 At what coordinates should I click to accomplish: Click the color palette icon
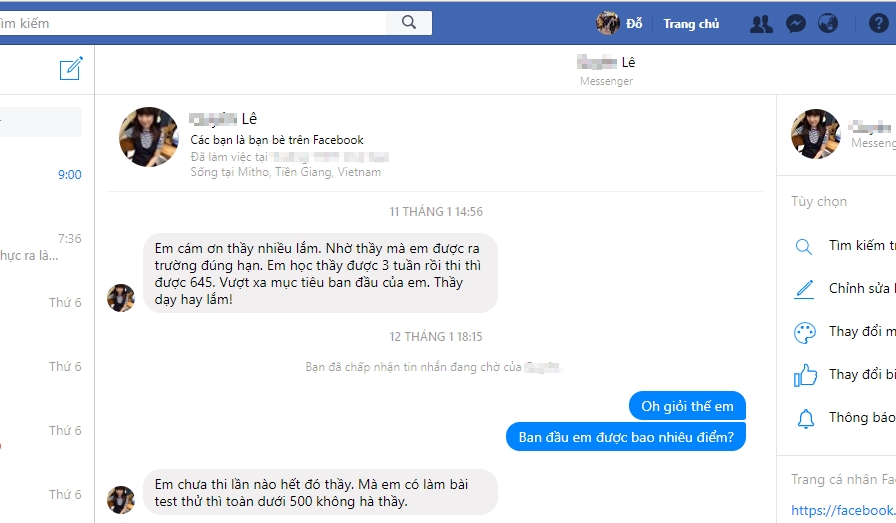[x=805, y=332]
